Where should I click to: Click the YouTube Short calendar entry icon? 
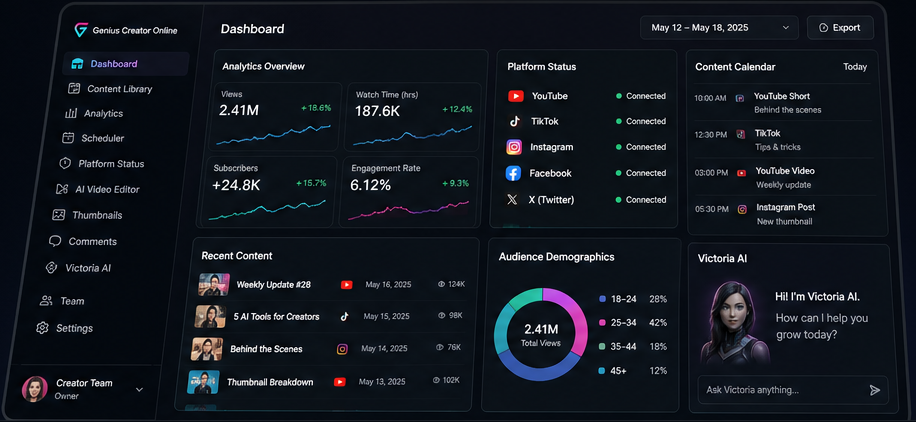pyautogui.click(x=740, y=98)
